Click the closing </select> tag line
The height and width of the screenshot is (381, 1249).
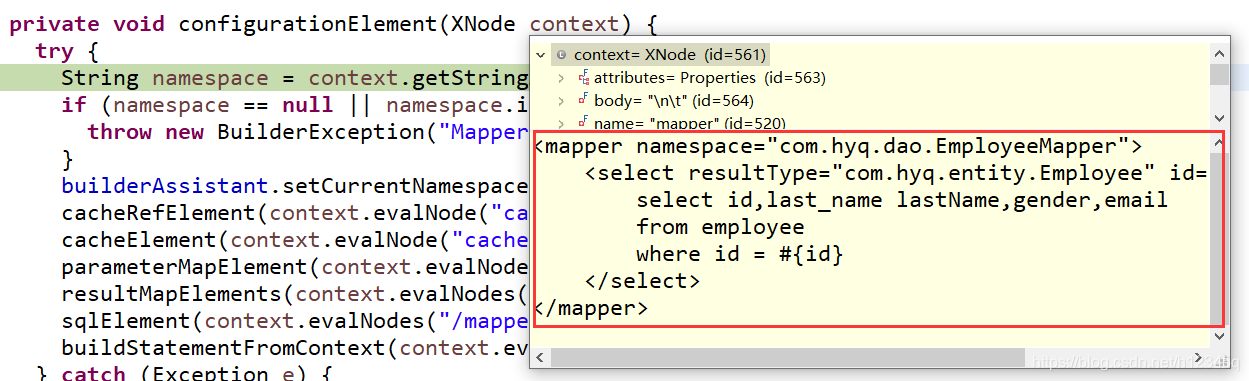pos(643,282)
